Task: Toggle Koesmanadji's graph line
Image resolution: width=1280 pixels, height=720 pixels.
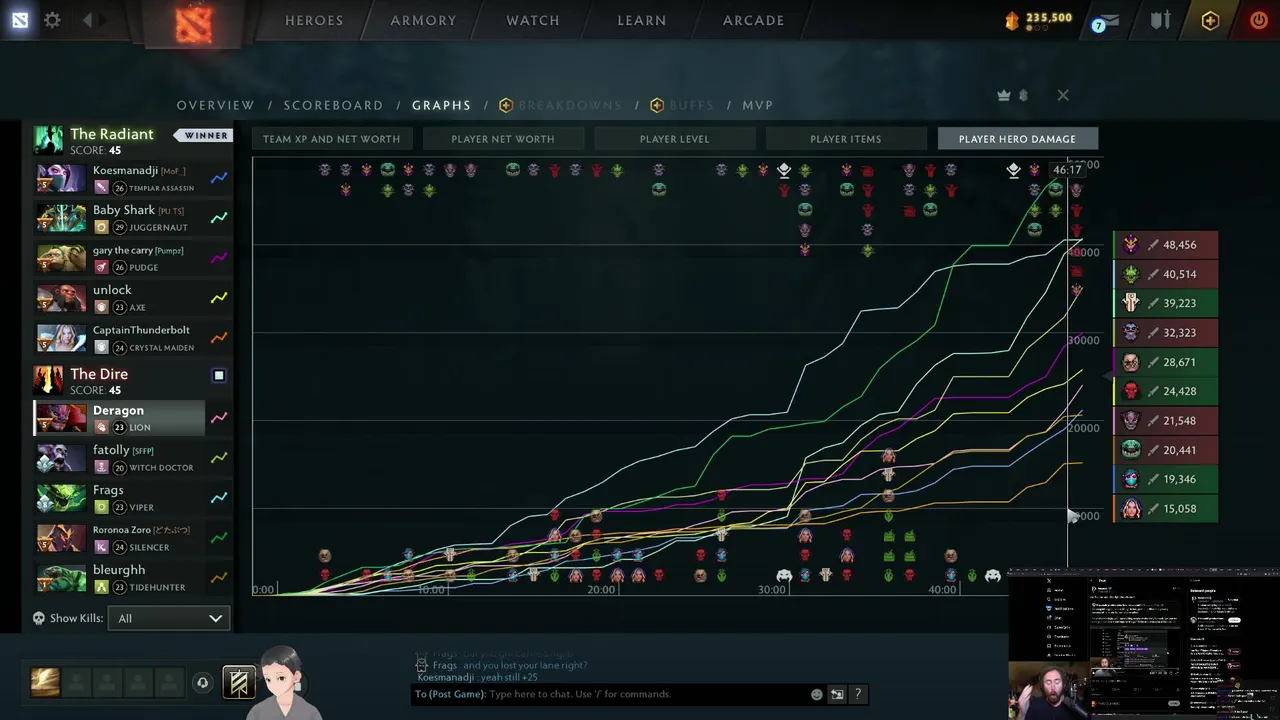Action: [x=219, y=178]
